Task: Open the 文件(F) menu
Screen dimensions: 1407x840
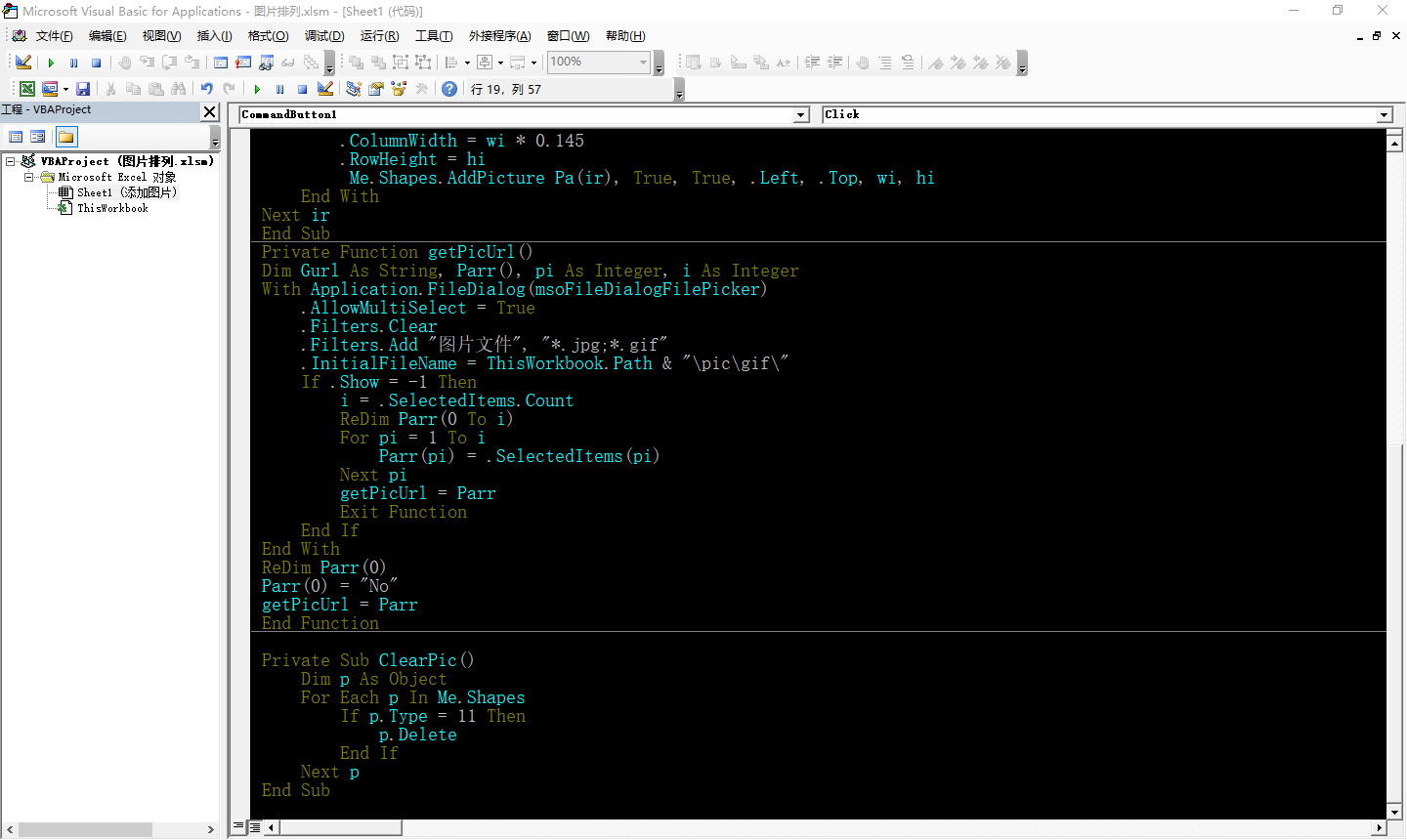Action: coord(54,36)
